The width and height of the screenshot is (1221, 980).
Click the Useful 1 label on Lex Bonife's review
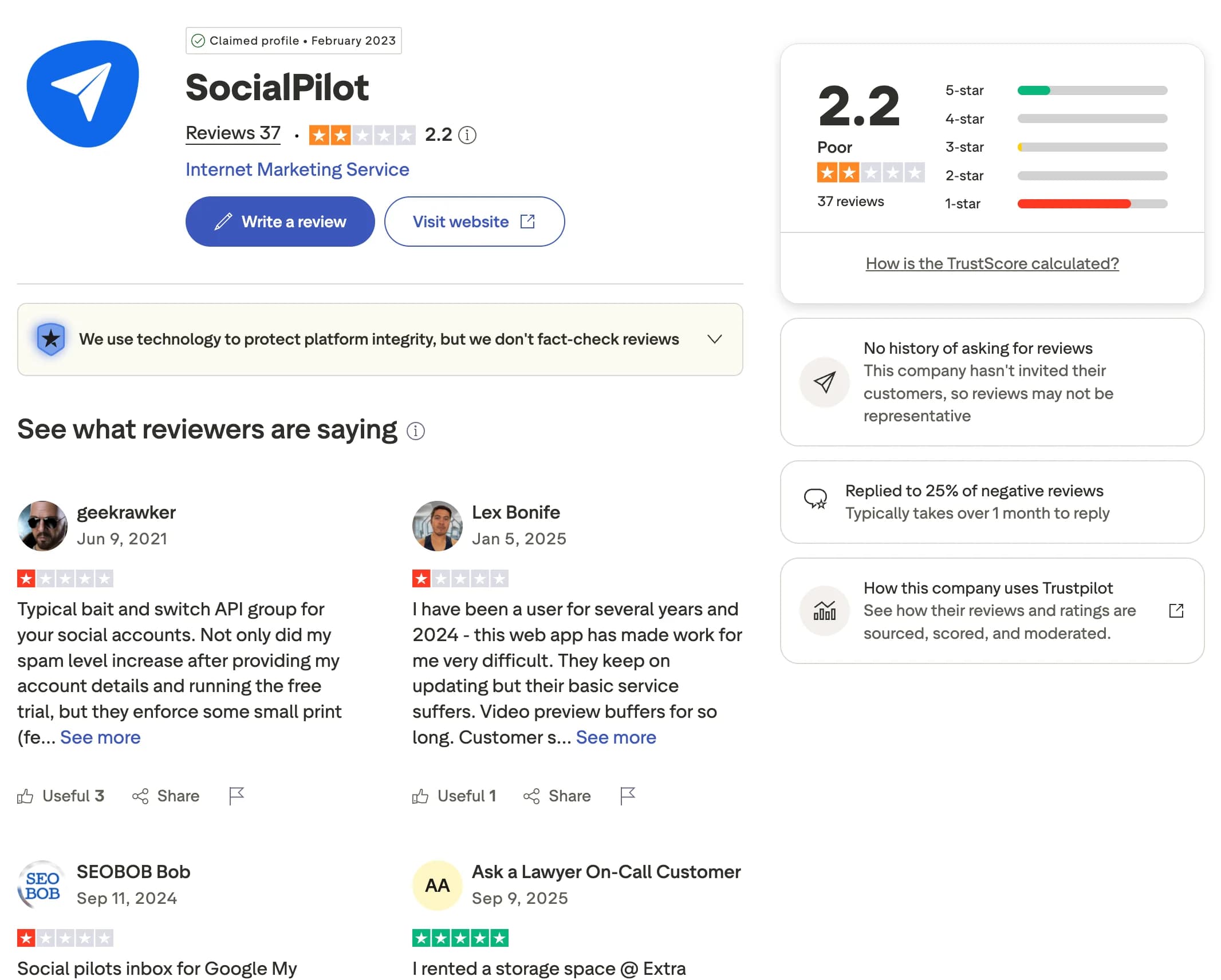[467, 796]
